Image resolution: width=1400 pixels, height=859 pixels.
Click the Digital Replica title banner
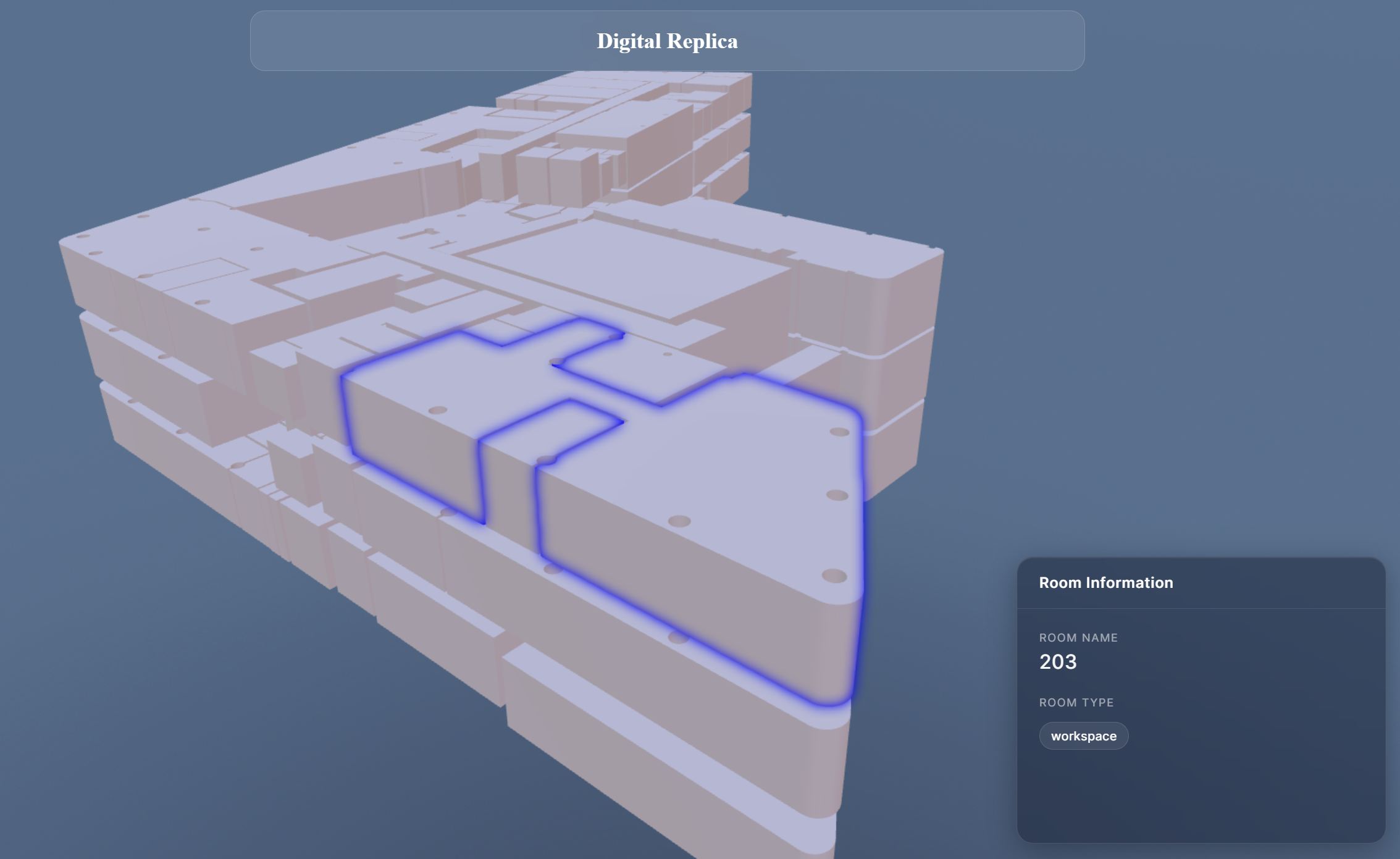click(667, 41)
